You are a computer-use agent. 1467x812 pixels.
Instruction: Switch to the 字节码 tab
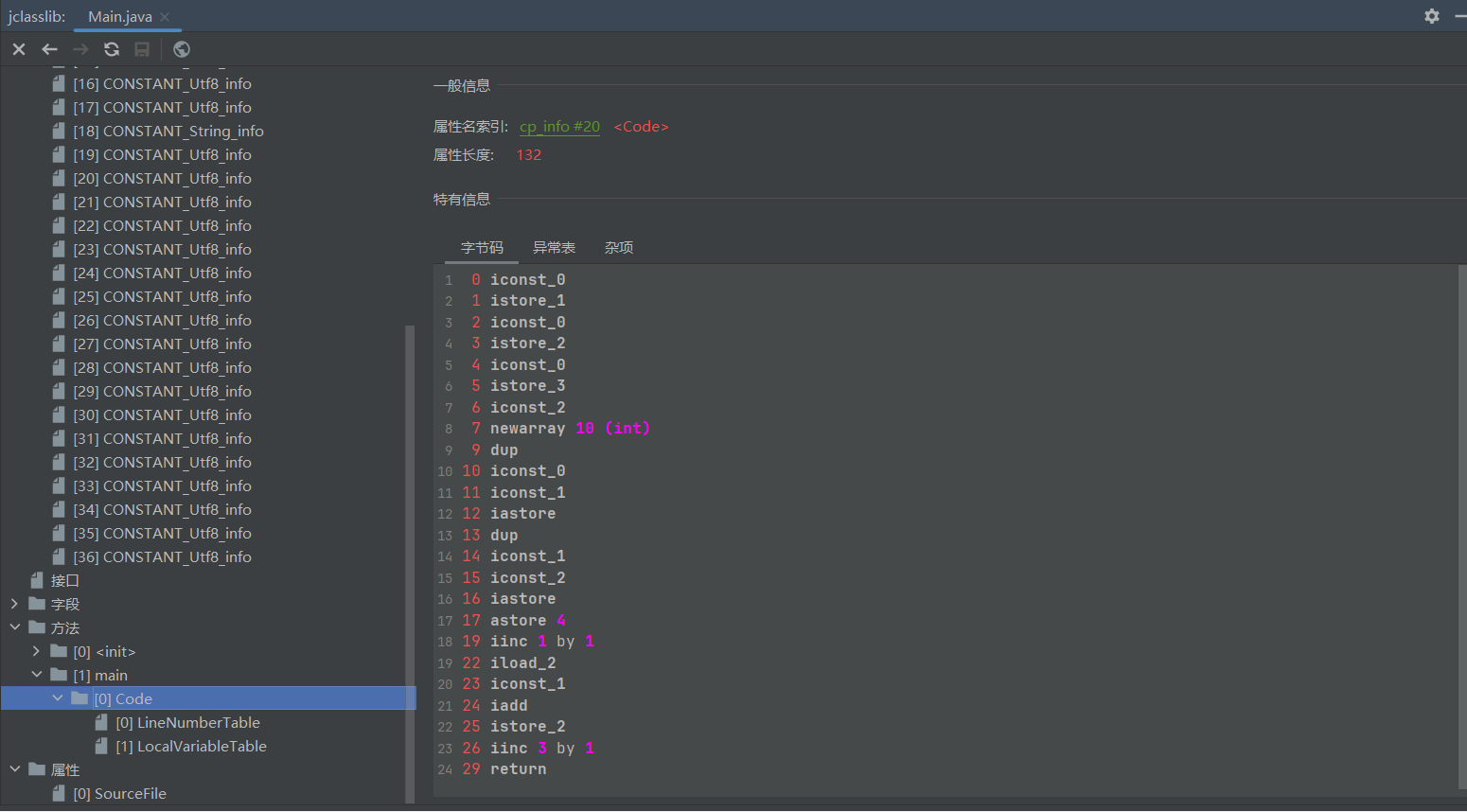(x=483, y=248)
